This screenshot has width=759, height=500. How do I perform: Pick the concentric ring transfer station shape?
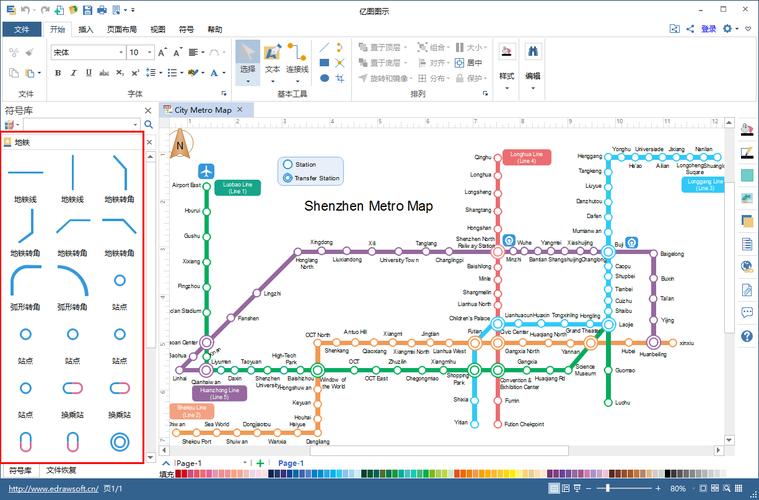pyautogui.click(x=120, y=442)
